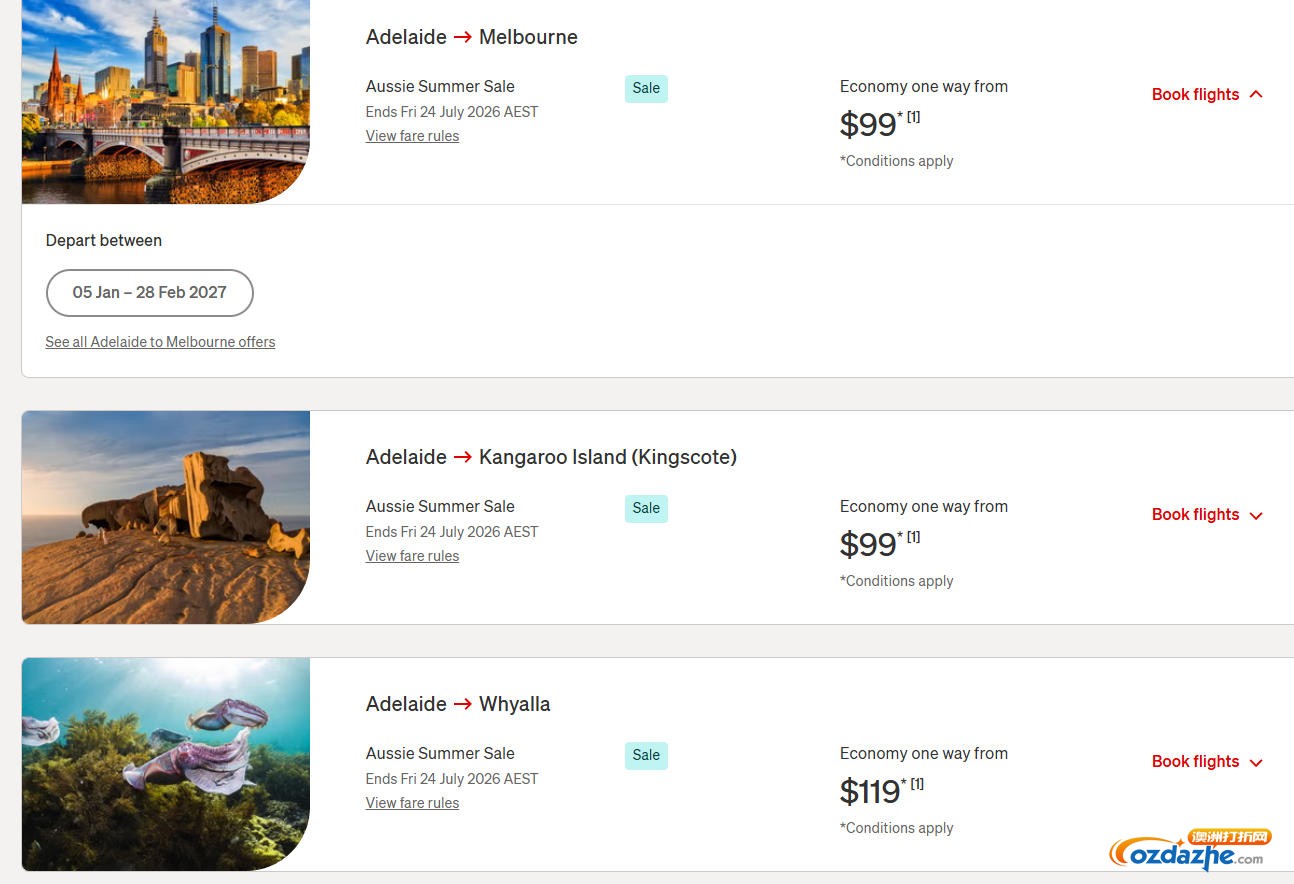This screenshot has height=884, width=1294.
Task: Expand Book flights for Kangaroo Island
Action: click(x=1207, y=514)
